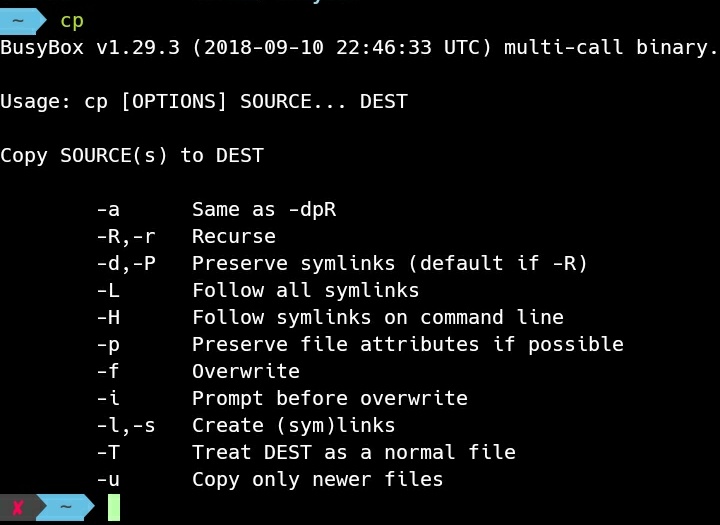Click the red X error status segment
This screenshot has width=720, height=525.
(x=18, y=508)
